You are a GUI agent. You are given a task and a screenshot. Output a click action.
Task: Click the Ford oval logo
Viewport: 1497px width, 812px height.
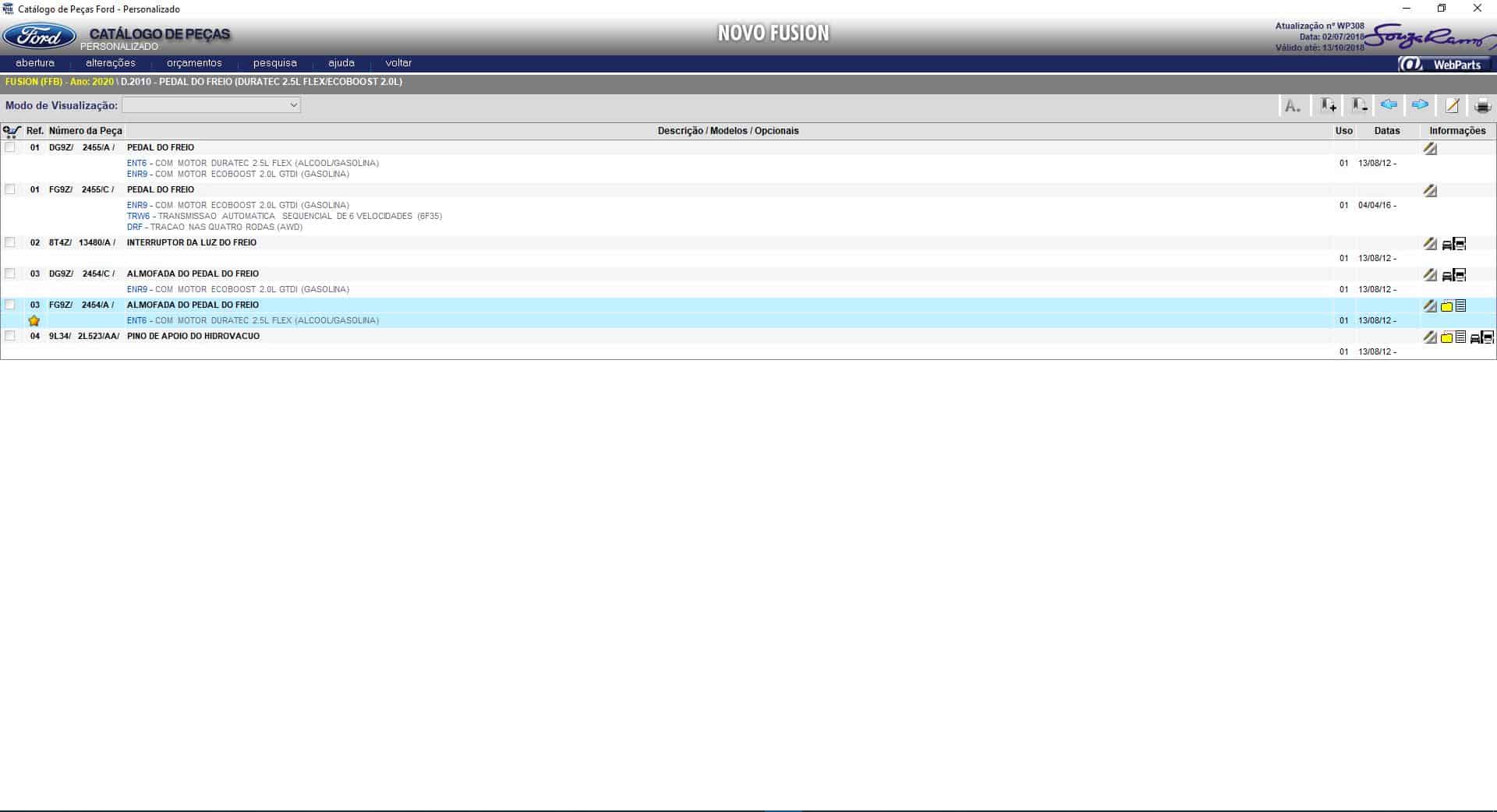(x=40, y=37)
